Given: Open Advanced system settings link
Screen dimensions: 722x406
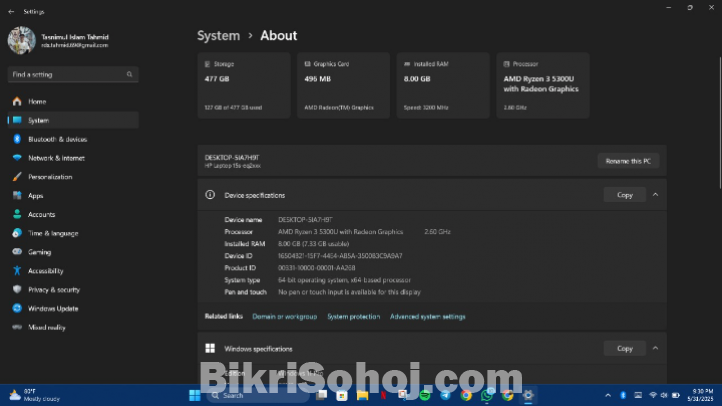Looking at the screenshot, I should [x=427, y=317].
